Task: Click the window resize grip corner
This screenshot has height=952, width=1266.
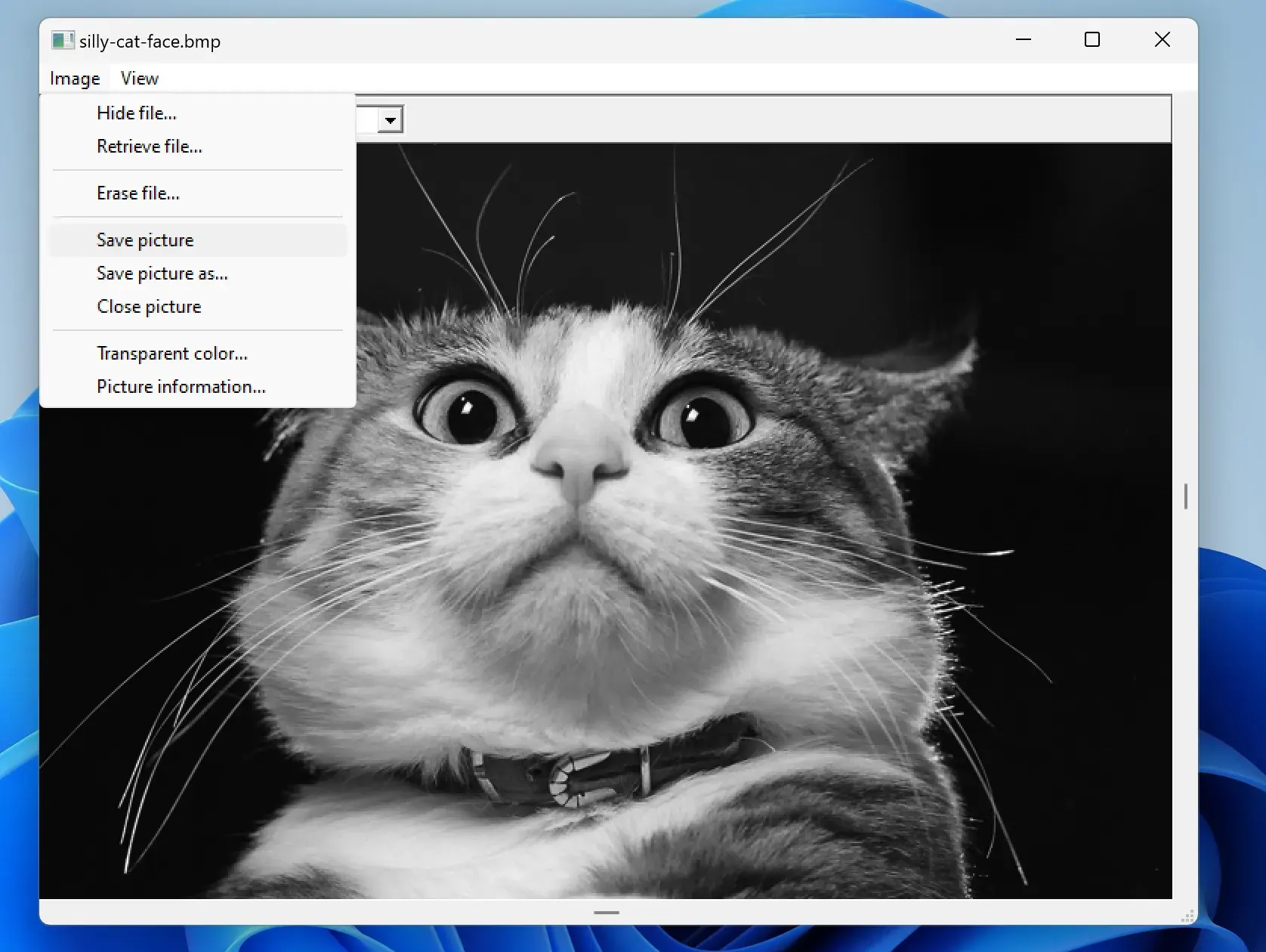Action: 1189,916
